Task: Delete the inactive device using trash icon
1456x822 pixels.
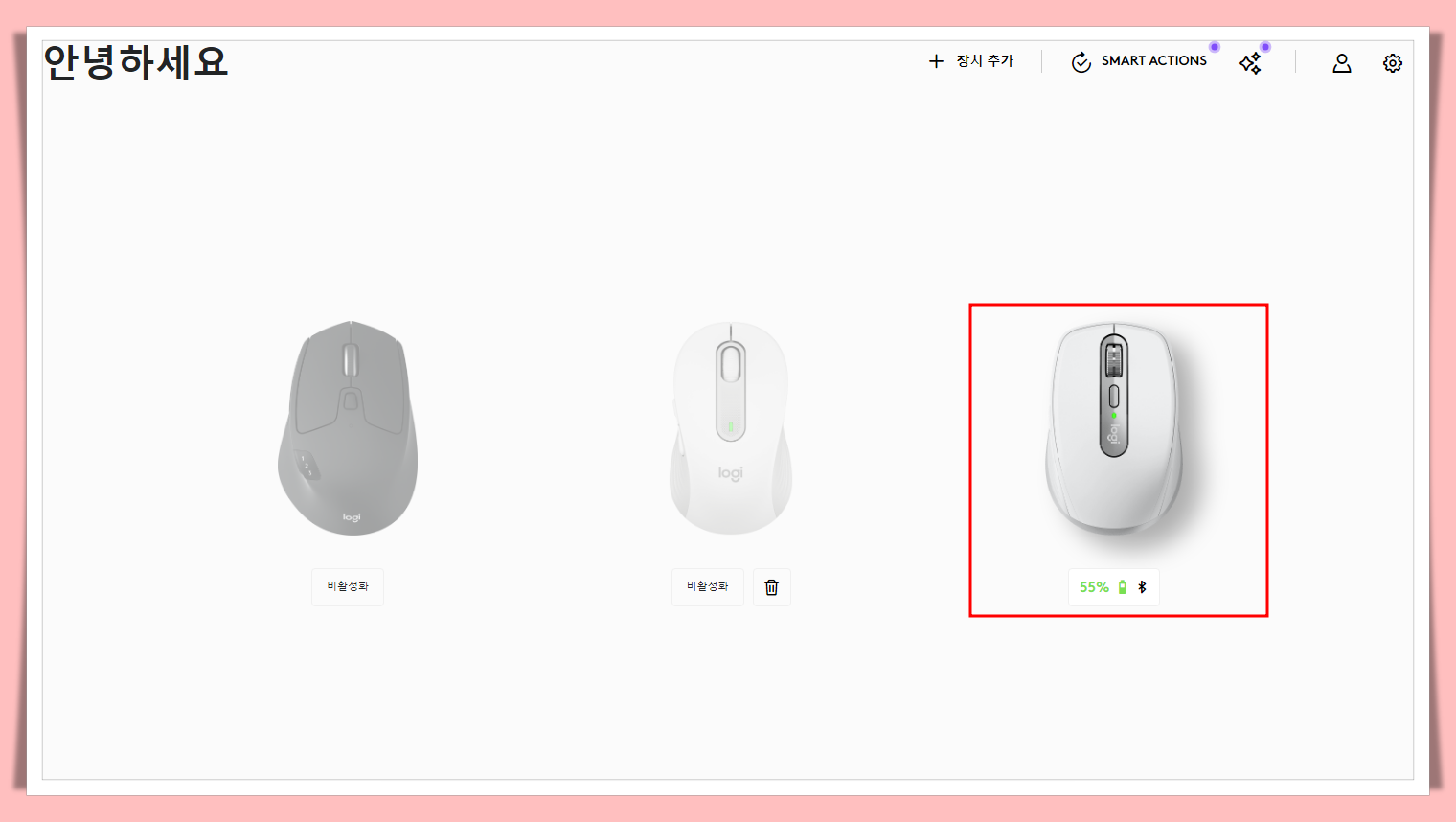Action: pos(772,587)
